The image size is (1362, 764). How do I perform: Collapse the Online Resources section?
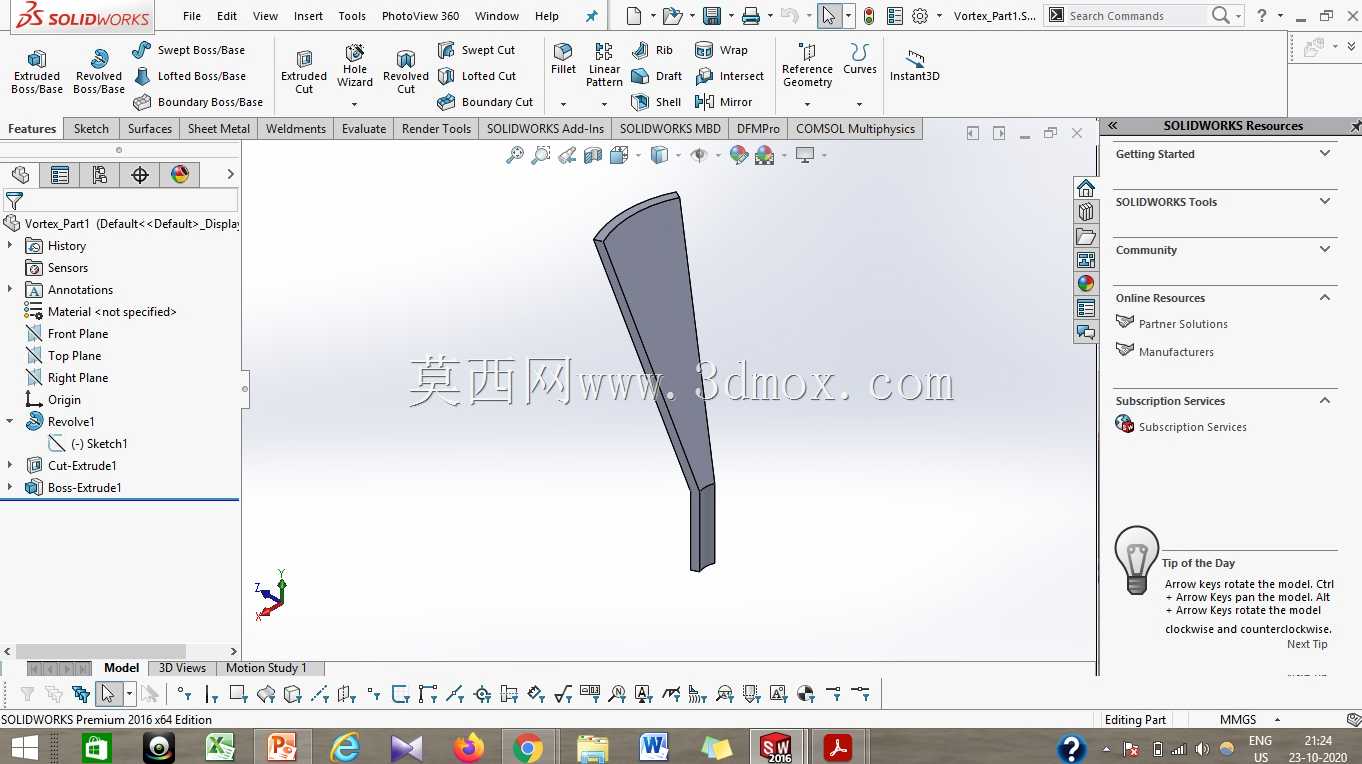[1325, 298]
